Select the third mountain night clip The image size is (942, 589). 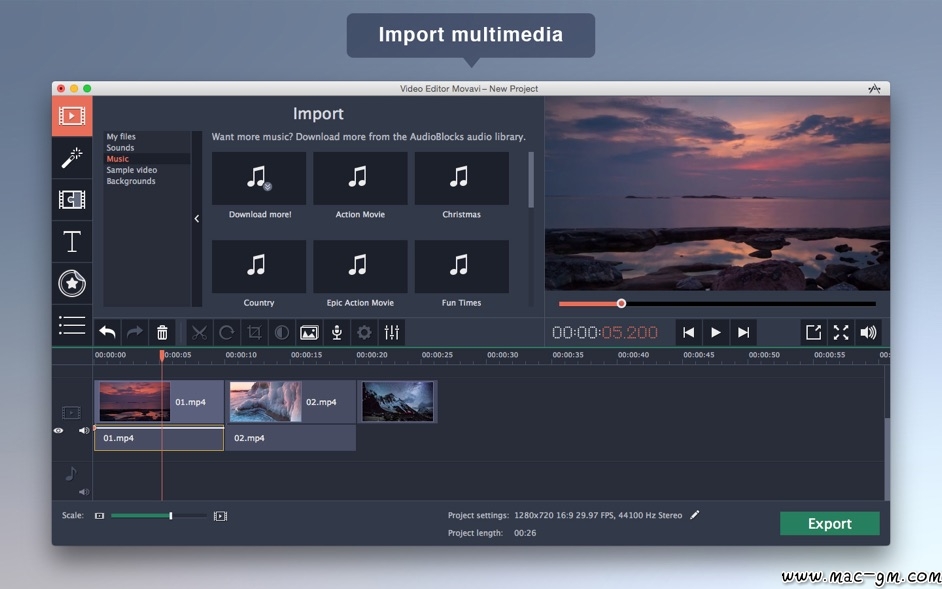[x=398, y=401]
